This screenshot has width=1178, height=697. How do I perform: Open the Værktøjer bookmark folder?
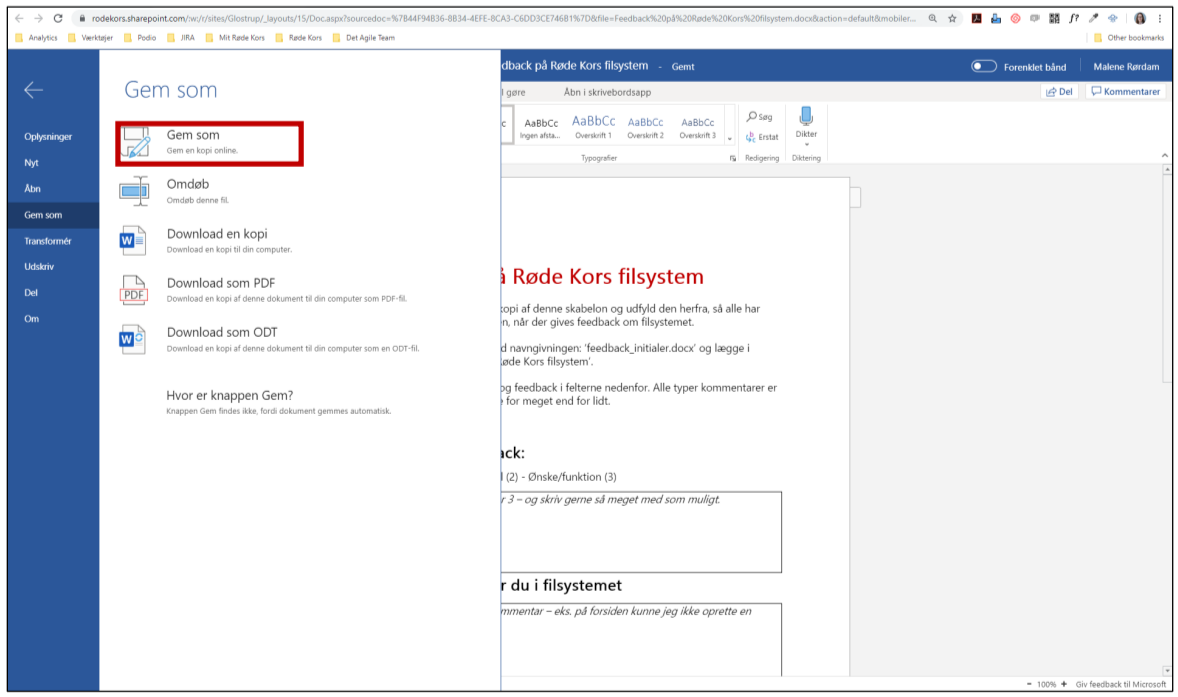click(90, 38)
